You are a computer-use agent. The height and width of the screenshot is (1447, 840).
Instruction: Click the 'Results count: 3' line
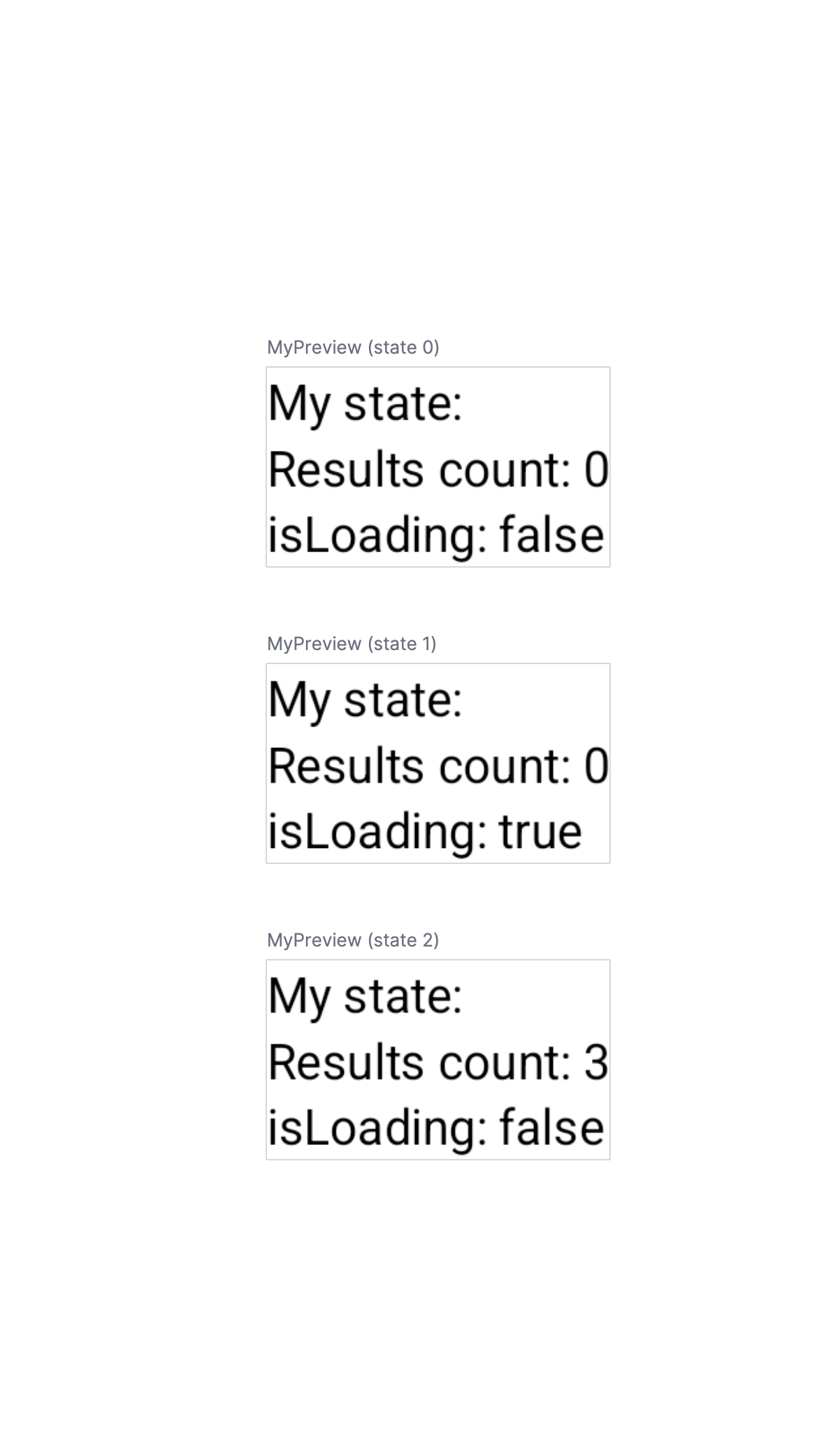[438, 1063]
